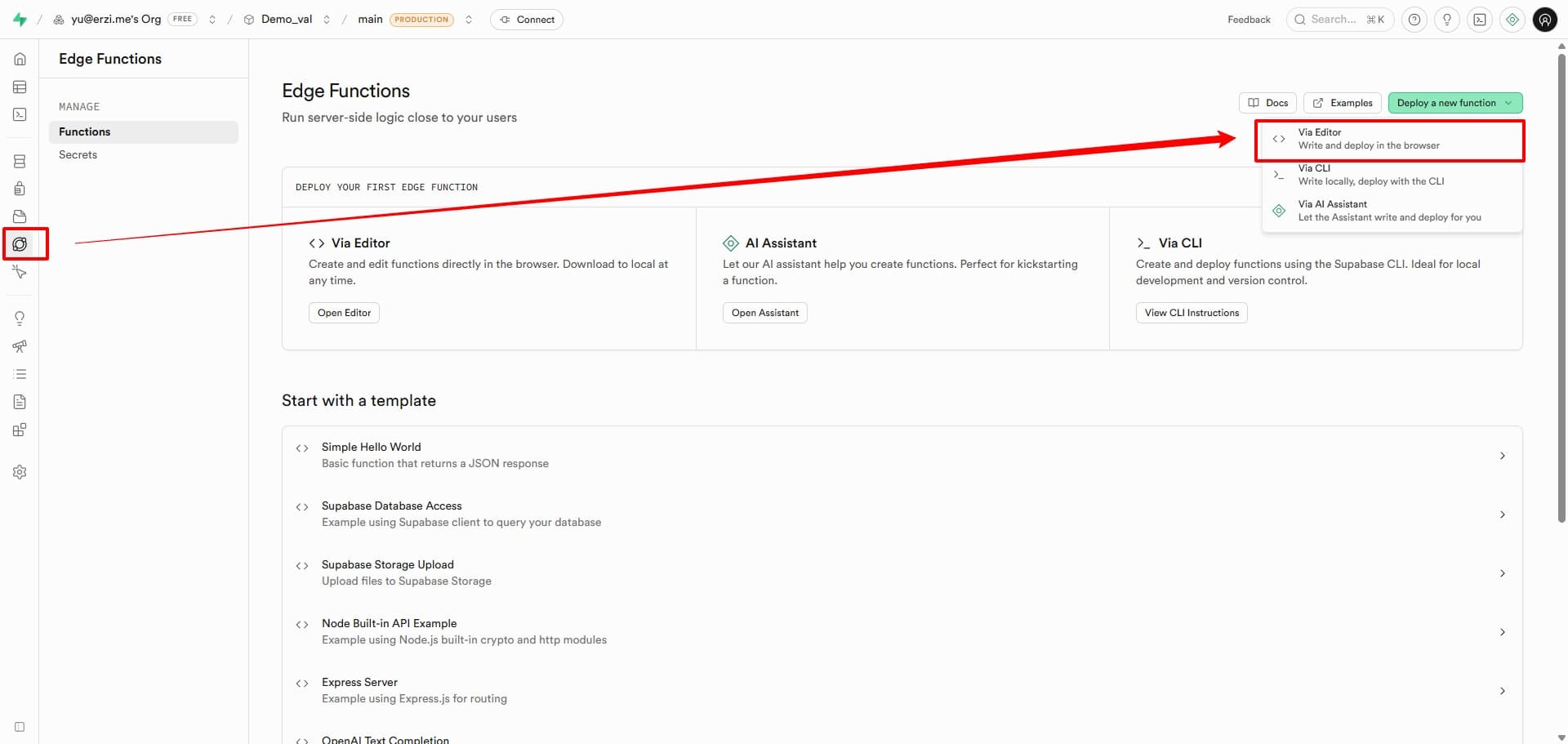Image resolution: width=1568 pixels, height=744 pixels.
Task: Focus the Search field in the top bar
Action: tap(1339, 20)
